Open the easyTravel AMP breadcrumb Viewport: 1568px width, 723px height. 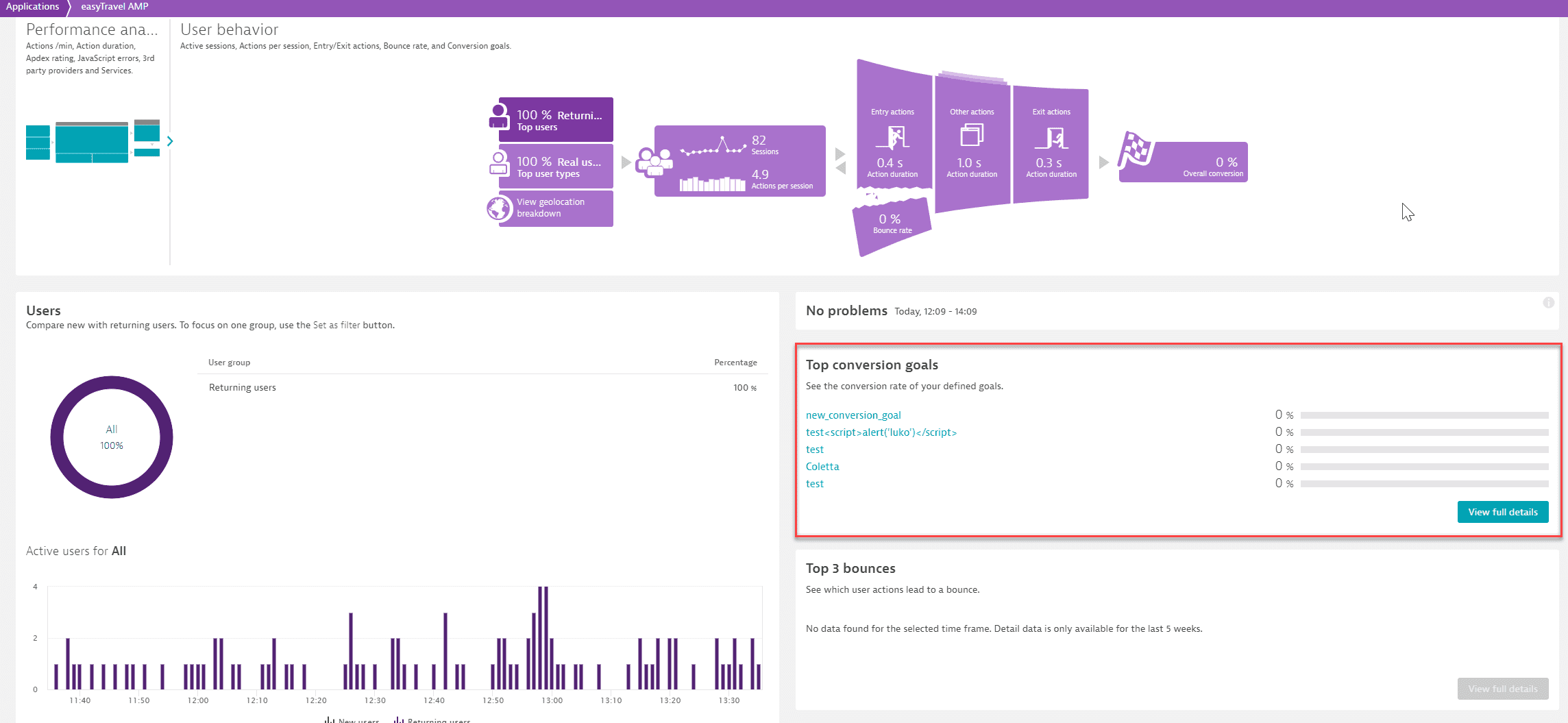(x=114, y=7)
